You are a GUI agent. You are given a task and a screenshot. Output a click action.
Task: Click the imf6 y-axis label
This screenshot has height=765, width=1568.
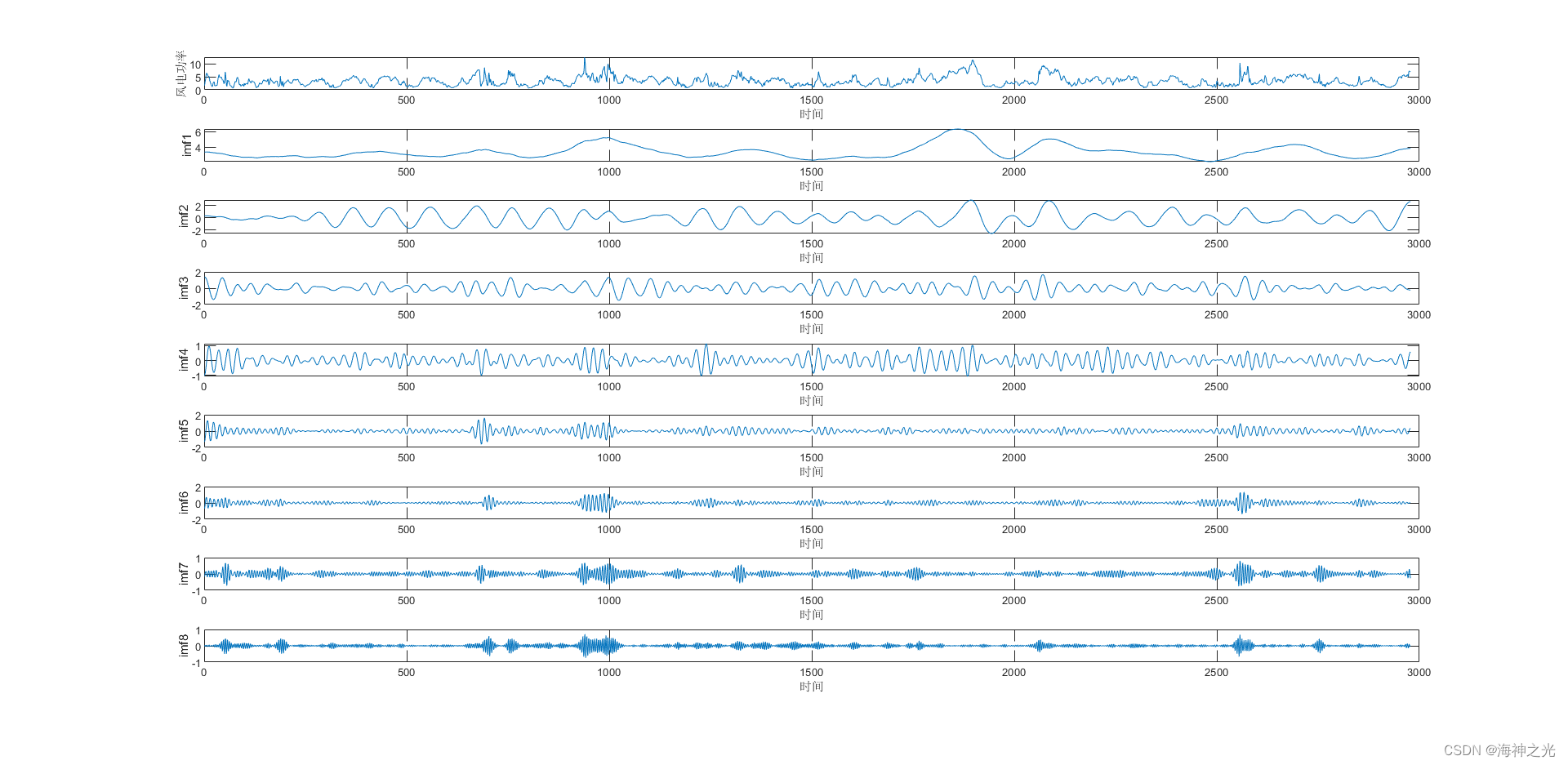pos(184,503)
